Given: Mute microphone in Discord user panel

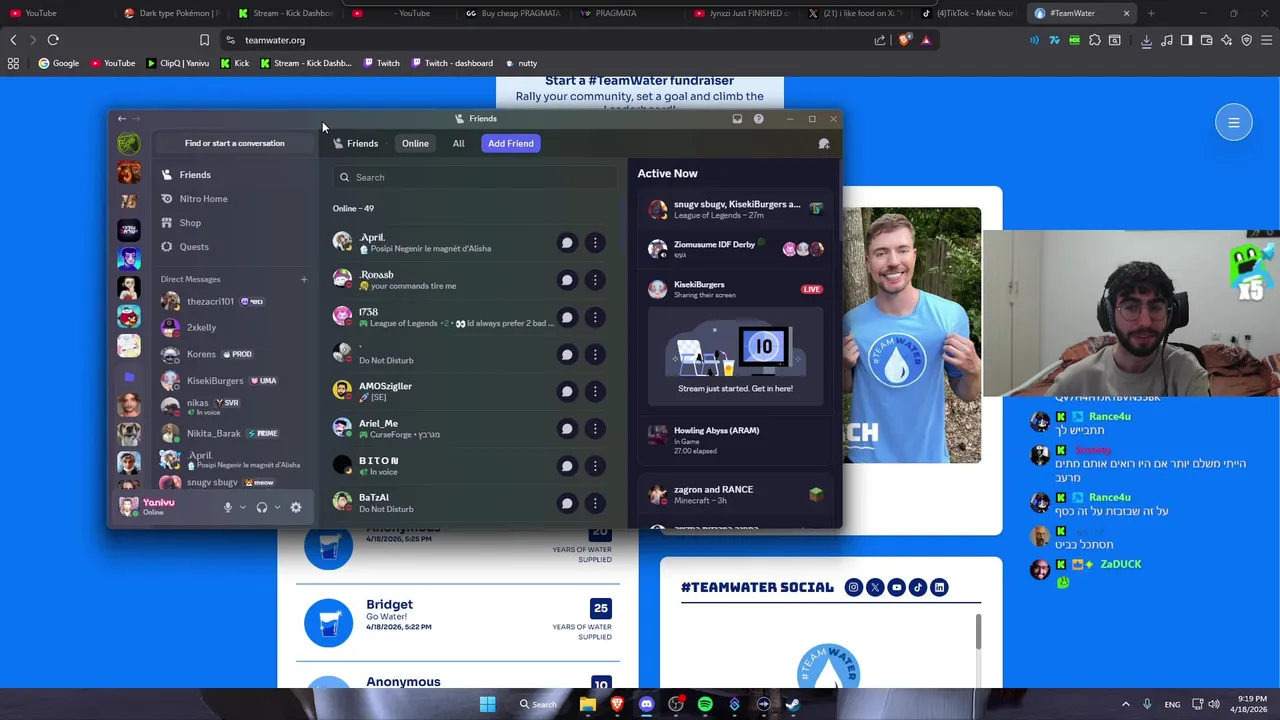Looking at the screenshot, I should tap(228, 507).
